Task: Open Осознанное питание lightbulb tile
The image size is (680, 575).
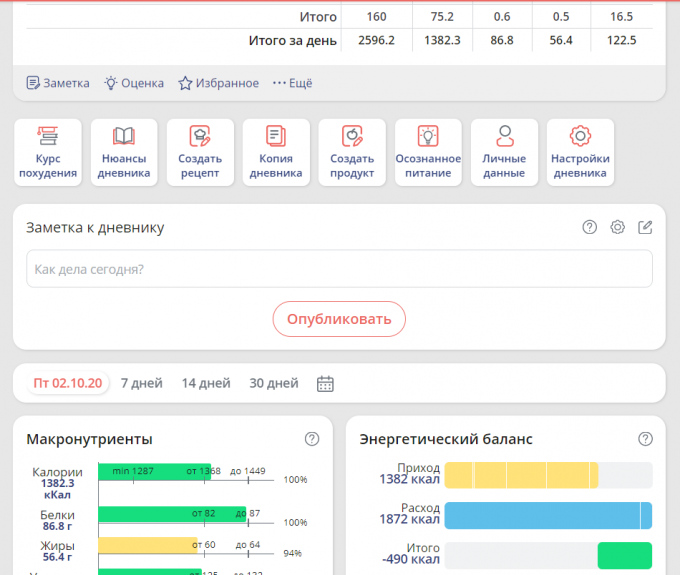Action: (428, 152)
